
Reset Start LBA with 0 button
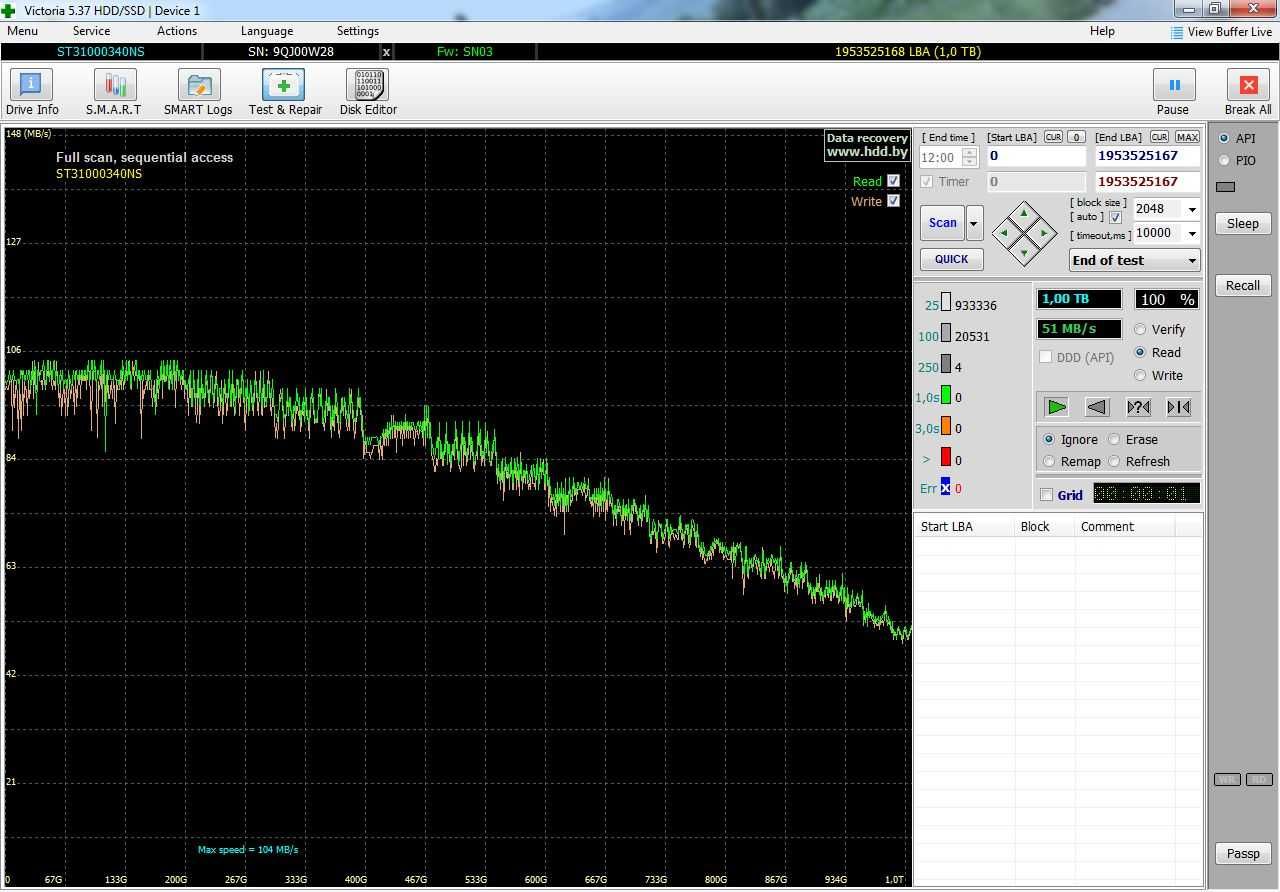point(1076,137)
